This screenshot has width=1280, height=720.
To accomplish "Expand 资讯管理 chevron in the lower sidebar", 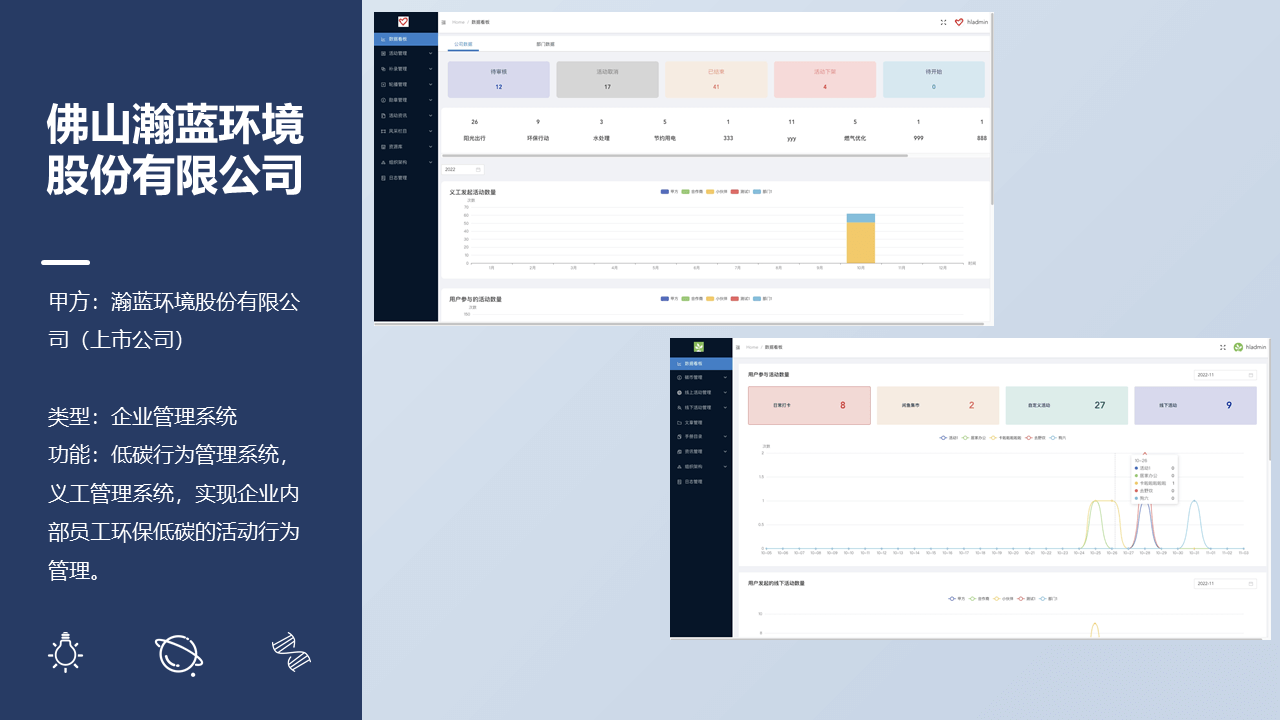I will point(725,452).
